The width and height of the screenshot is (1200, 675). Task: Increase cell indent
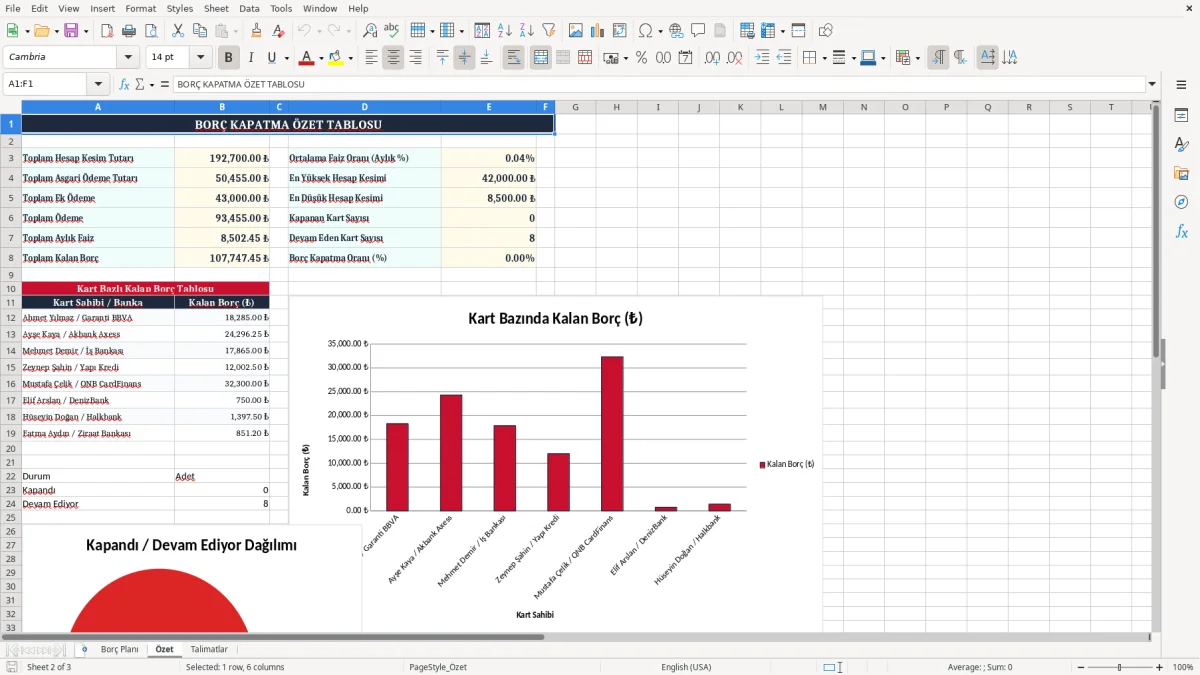click(x=762, y=58)
